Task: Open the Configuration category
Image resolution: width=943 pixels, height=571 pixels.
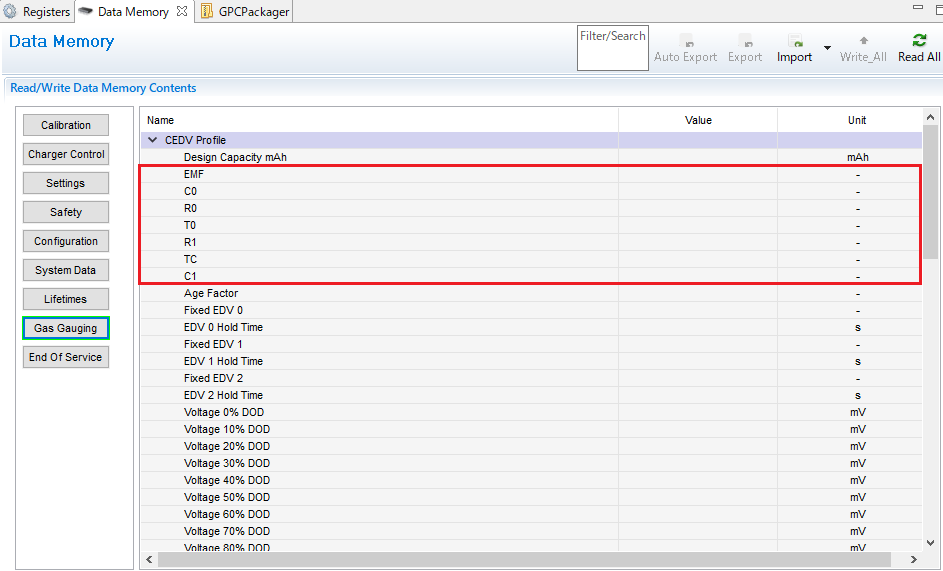Action: [x=66, y=241]
